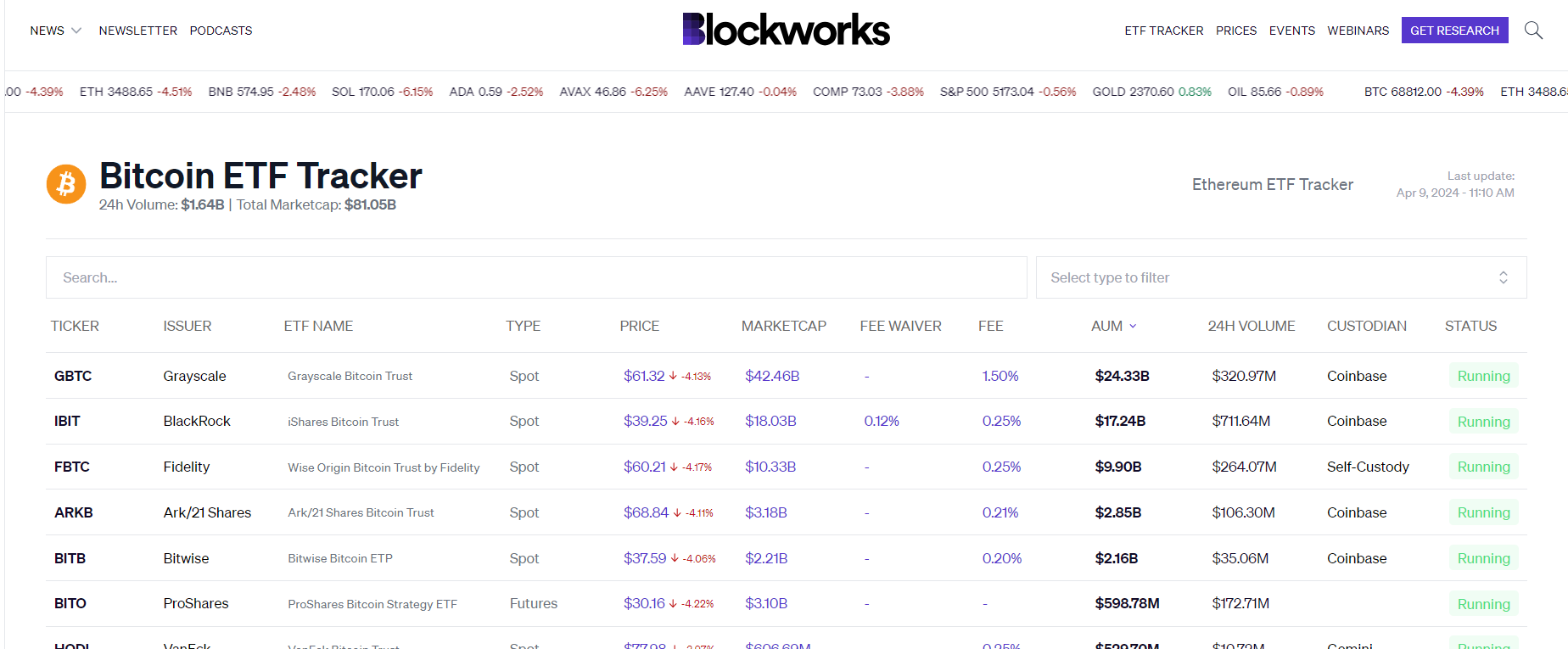
Task: Click GBTC price $61.32
Action: click(x=644, y=376)
